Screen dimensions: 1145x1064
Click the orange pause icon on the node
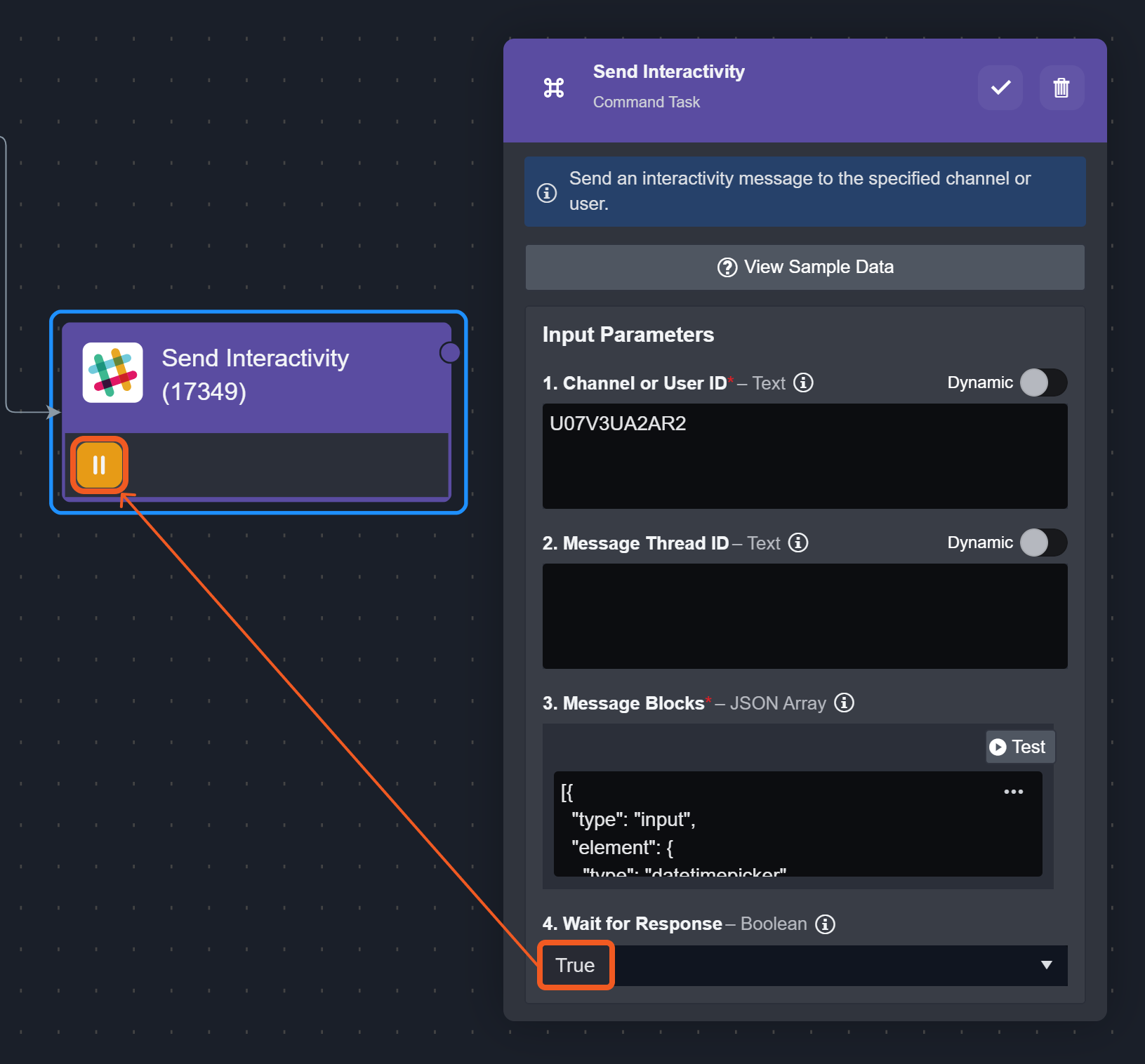tap(99, 465)
